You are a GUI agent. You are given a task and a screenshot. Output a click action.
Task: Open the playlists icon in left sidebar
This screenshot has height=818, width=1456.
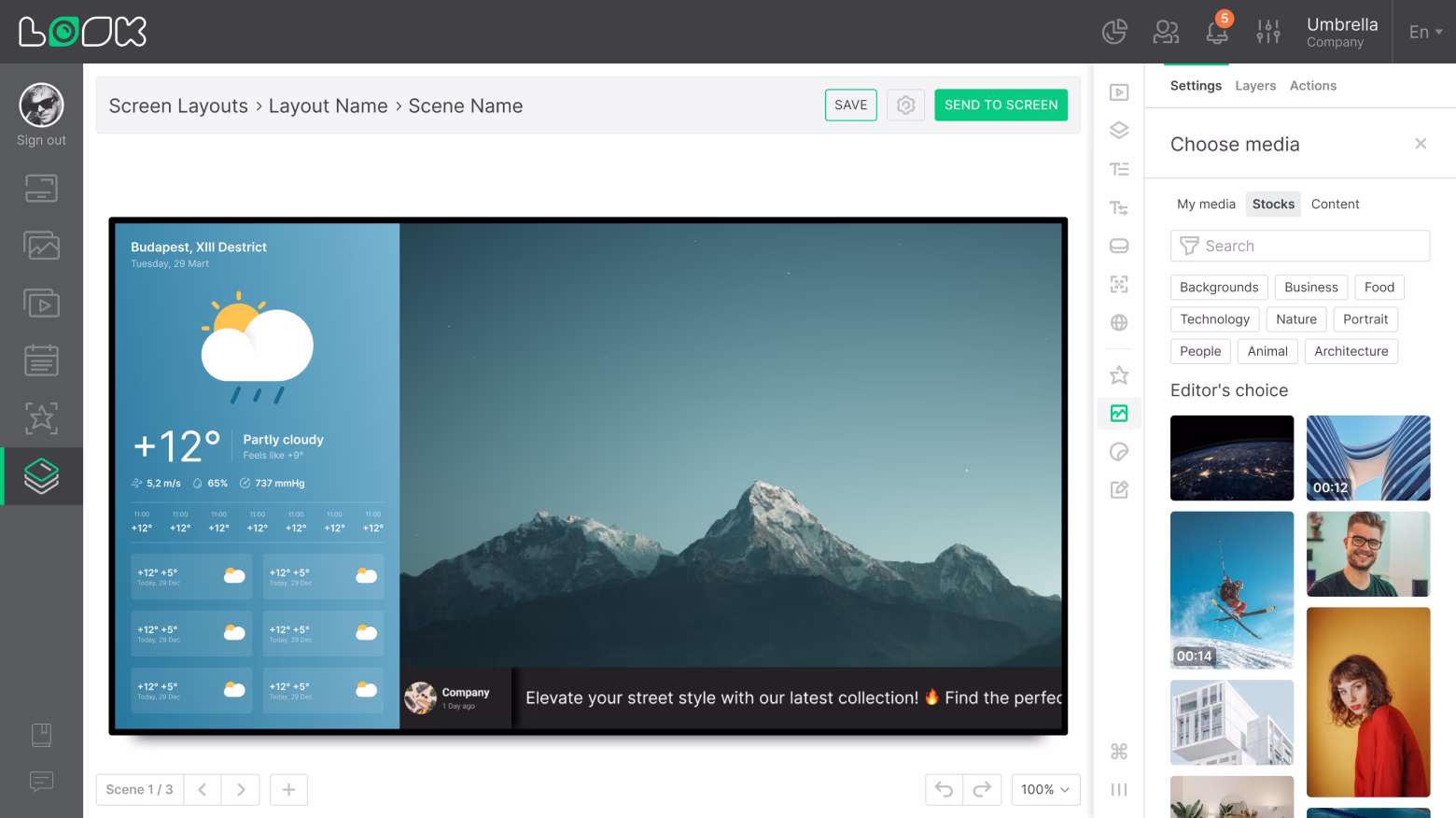(x=41, y=303)
